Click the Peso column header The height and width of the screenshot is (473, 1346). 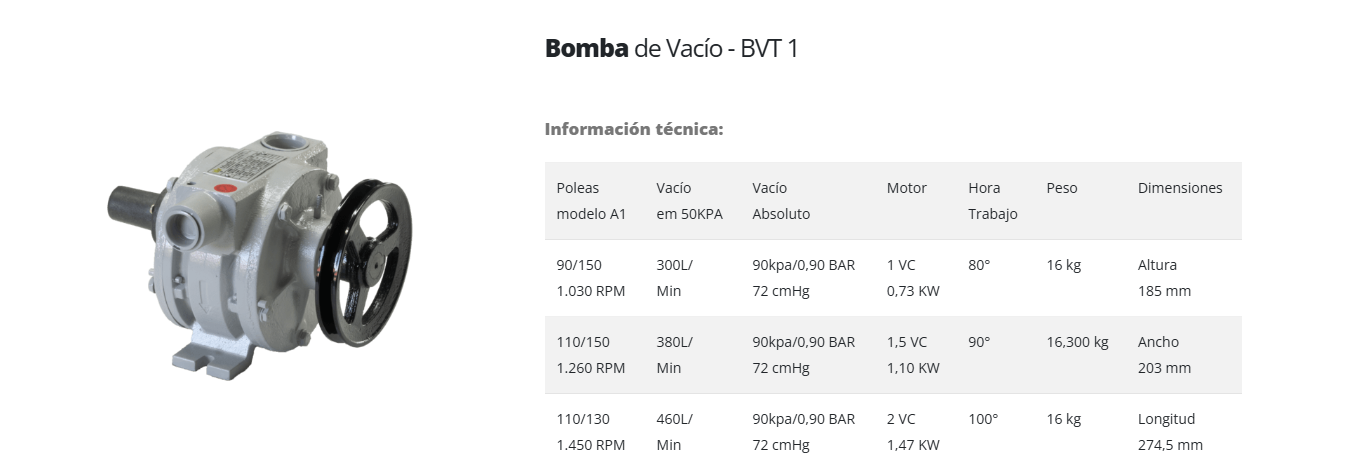coord(1062,188)
